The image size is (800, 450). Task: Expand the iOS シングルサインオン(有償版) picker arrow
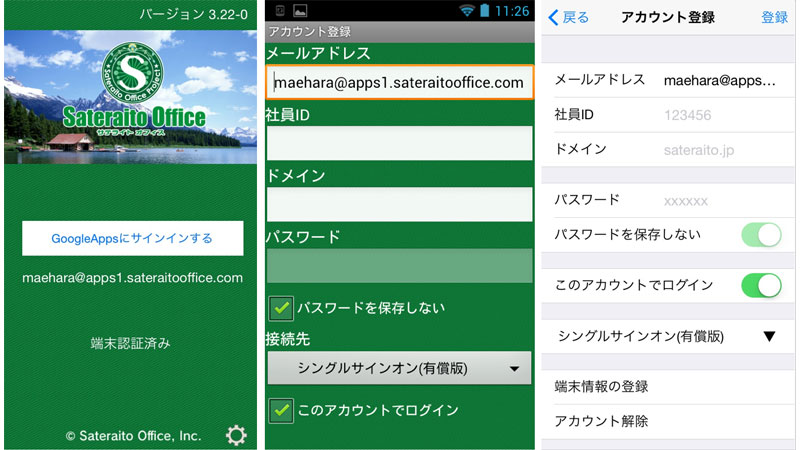[x=769, y=336]
